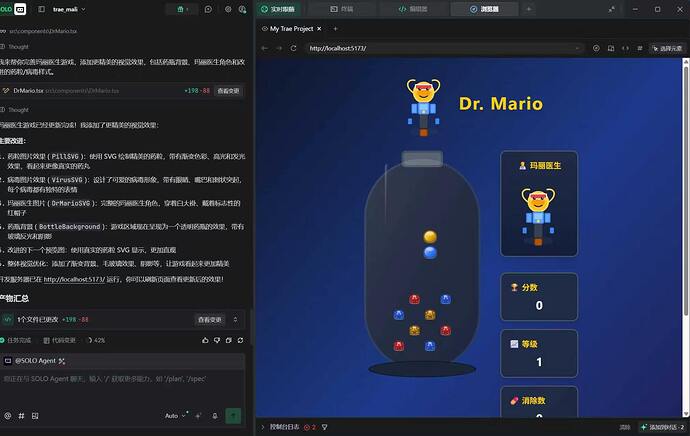Image resolution: width=690 pixels, height=436 pixels.
Task: Click the red error count indicator
Action: click(310, 427)
